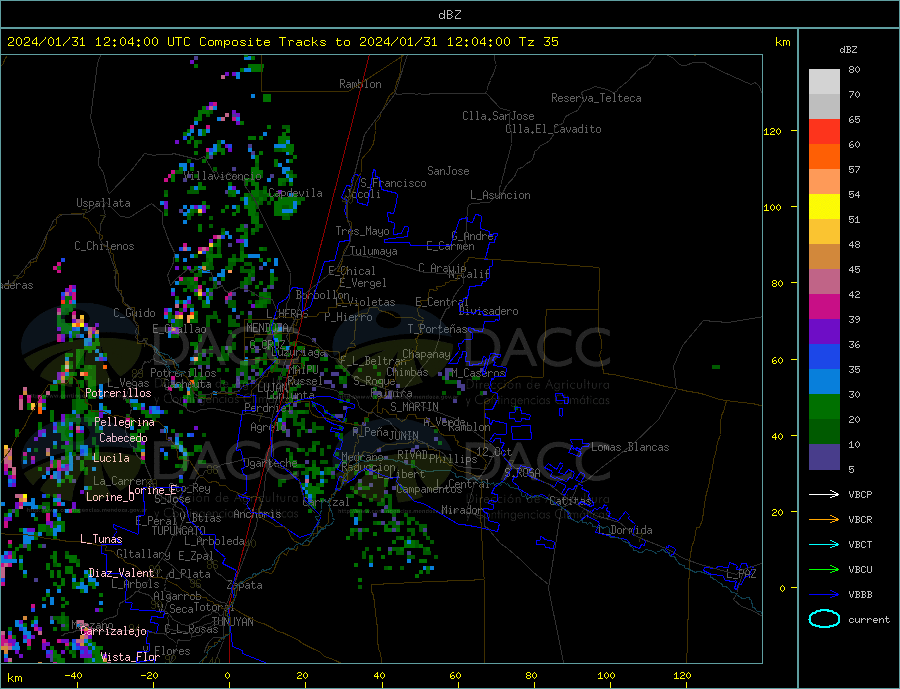Click the Lomas_Blancas label
Viewport: 900px width, 689px height.
pyautogui.click(x=630, y=447)
